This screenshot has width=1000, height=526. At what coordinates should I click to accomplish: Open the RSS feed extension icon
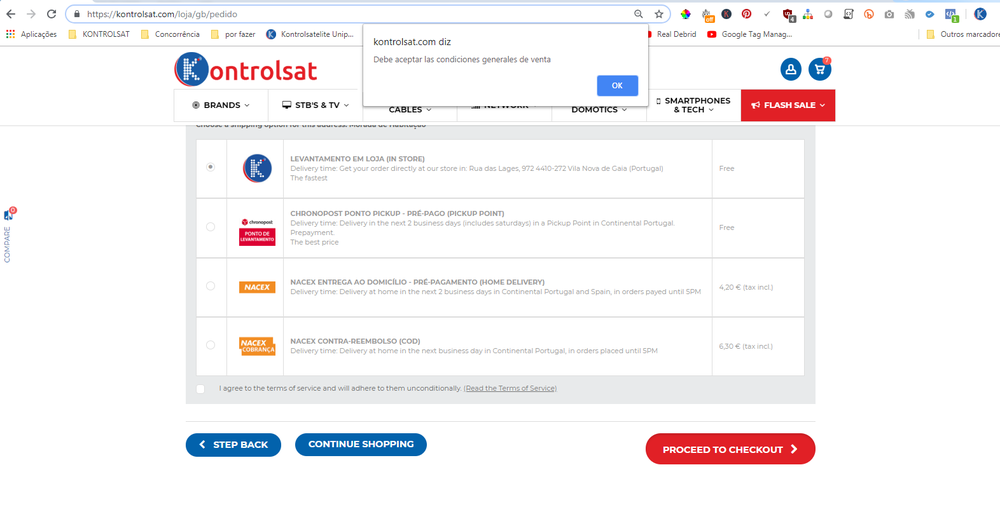[909, 14]
